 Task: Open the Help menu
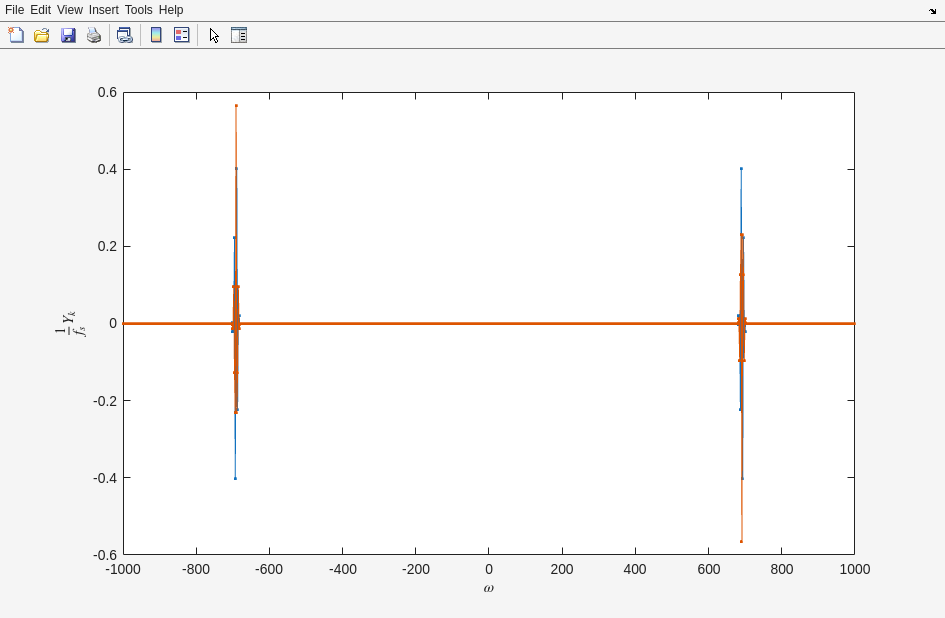(171, 10)
